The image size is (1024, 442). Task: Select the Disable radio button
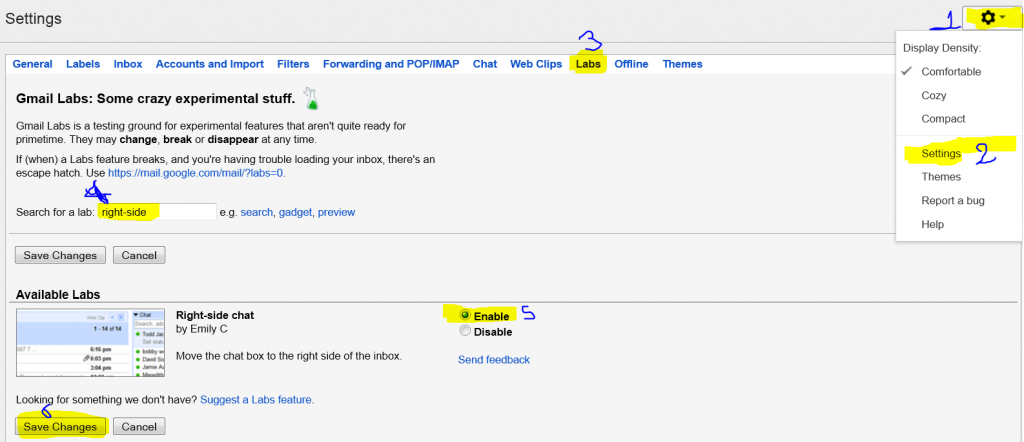pos(464,331)
